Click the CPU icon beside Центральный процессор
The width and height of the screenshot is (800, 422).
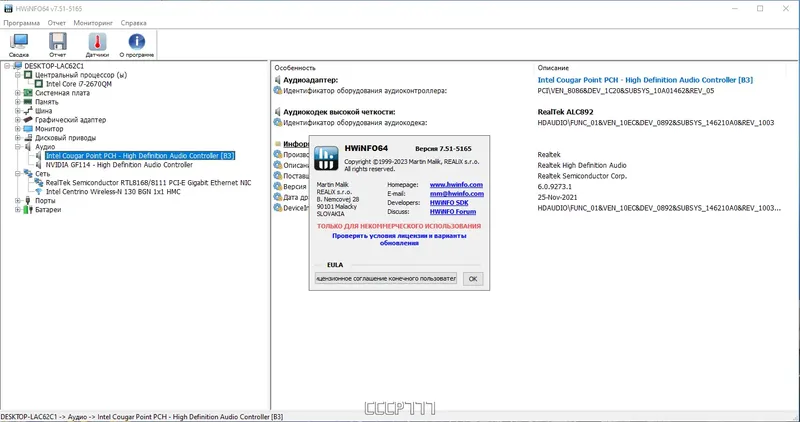[x=28, y=75]
